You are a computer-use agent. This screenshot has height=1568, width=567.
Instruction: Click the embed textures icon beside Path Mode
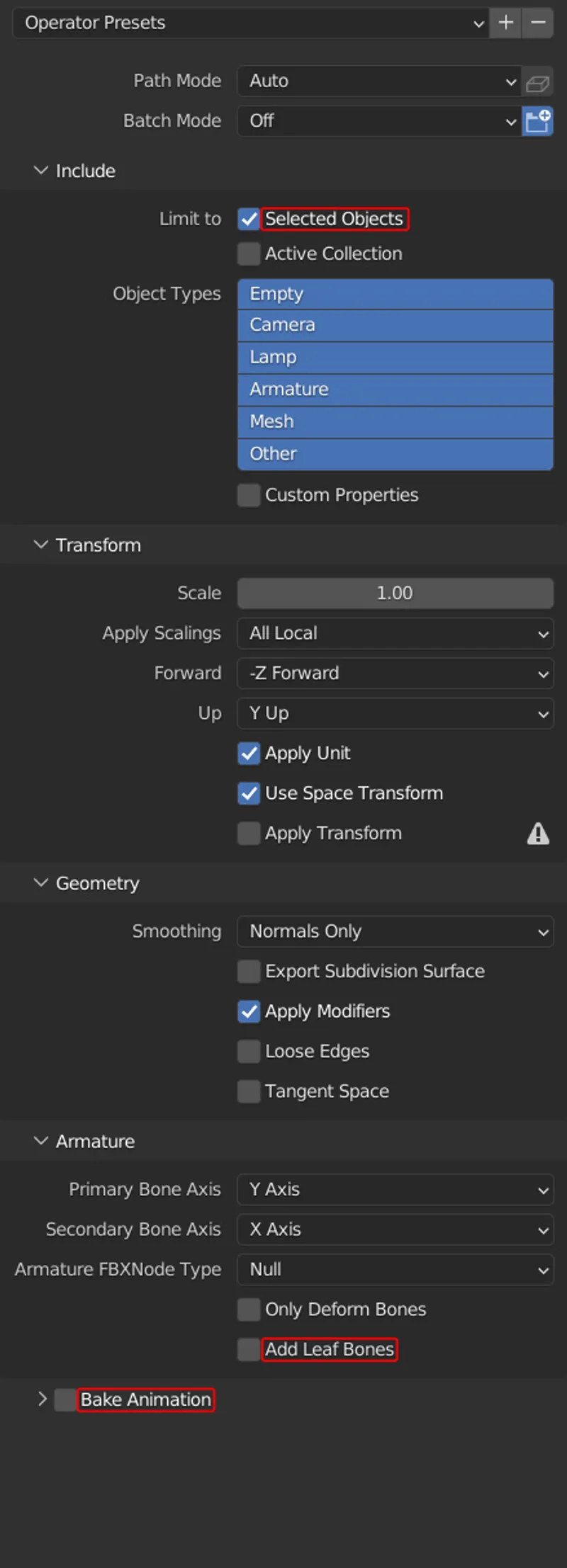point(537,81)
